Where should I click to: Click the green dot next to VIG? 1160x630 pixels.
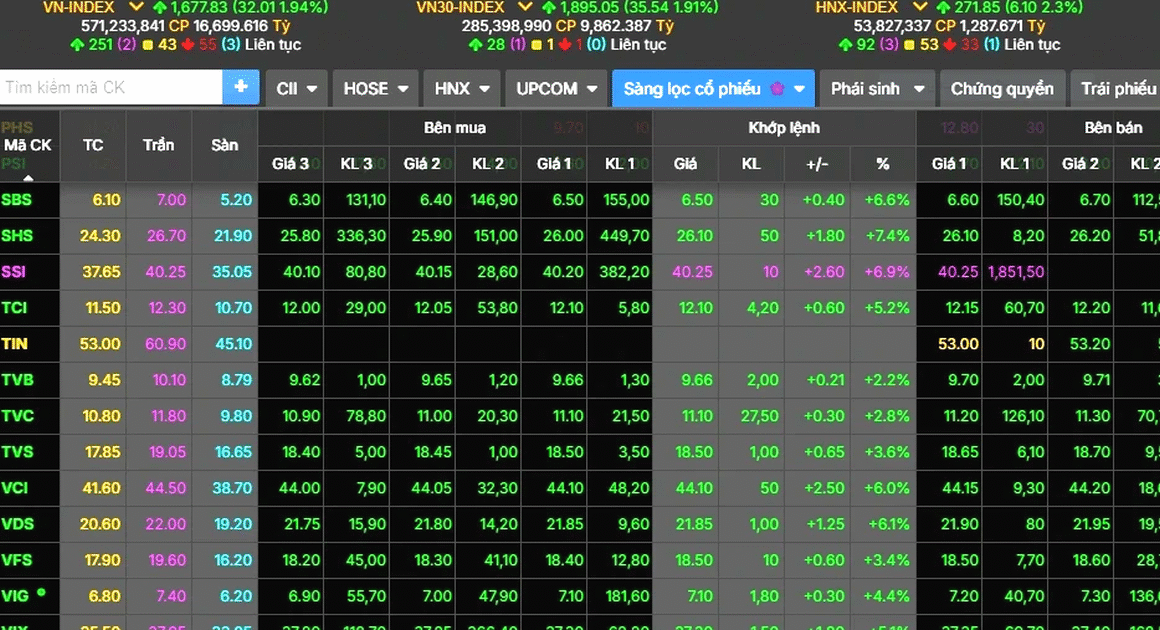point(41,592)
